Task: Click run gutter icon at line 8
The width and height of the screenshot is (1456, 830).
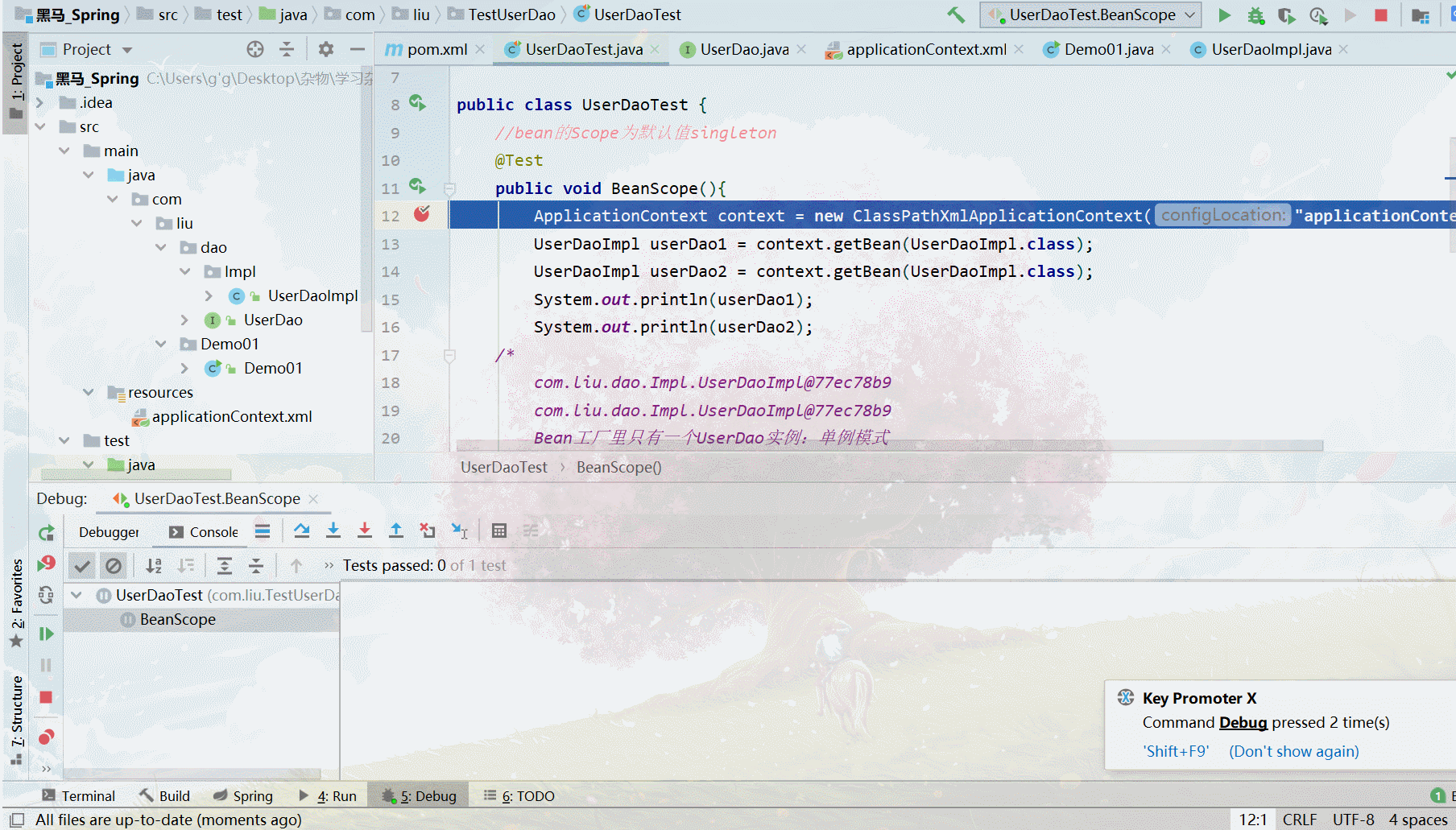Action: pos(417,102)
